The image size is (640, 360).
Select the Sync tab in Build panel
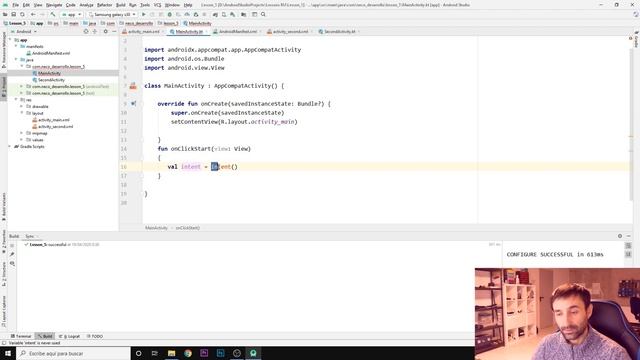click(x=30, y=236)
